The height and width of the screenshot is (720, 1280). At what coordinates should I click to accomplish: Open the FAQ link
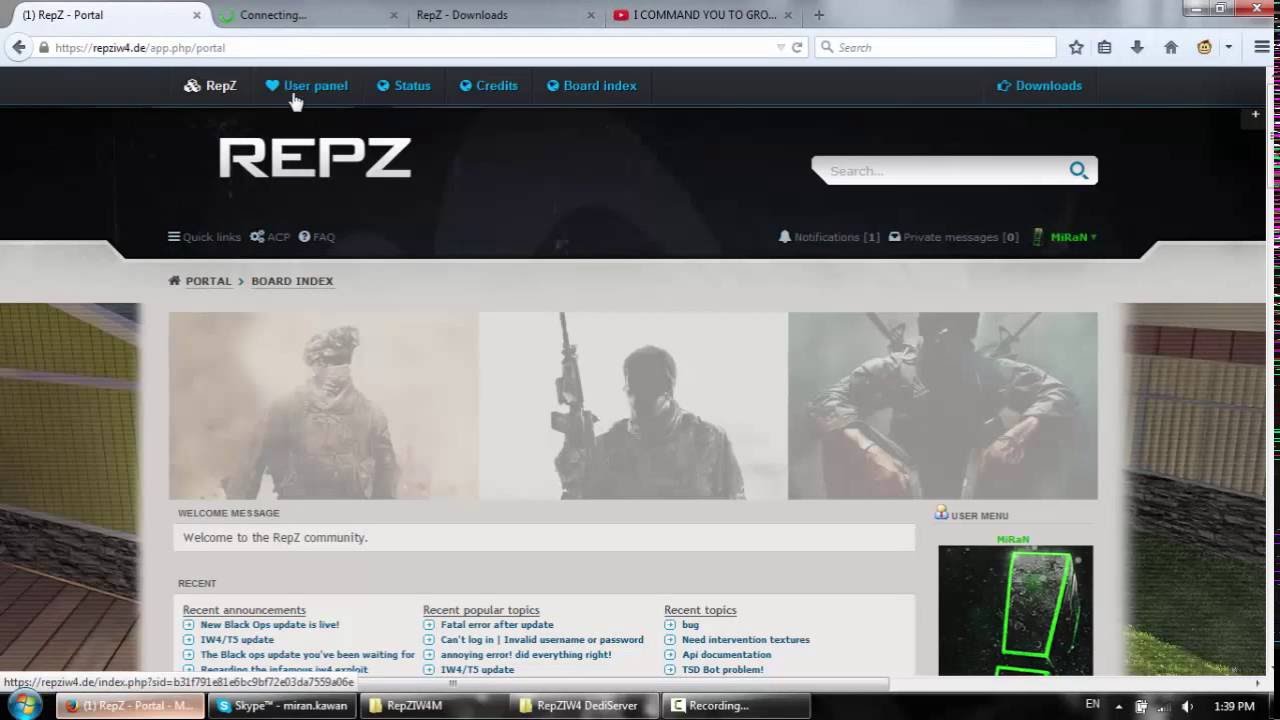316,237
